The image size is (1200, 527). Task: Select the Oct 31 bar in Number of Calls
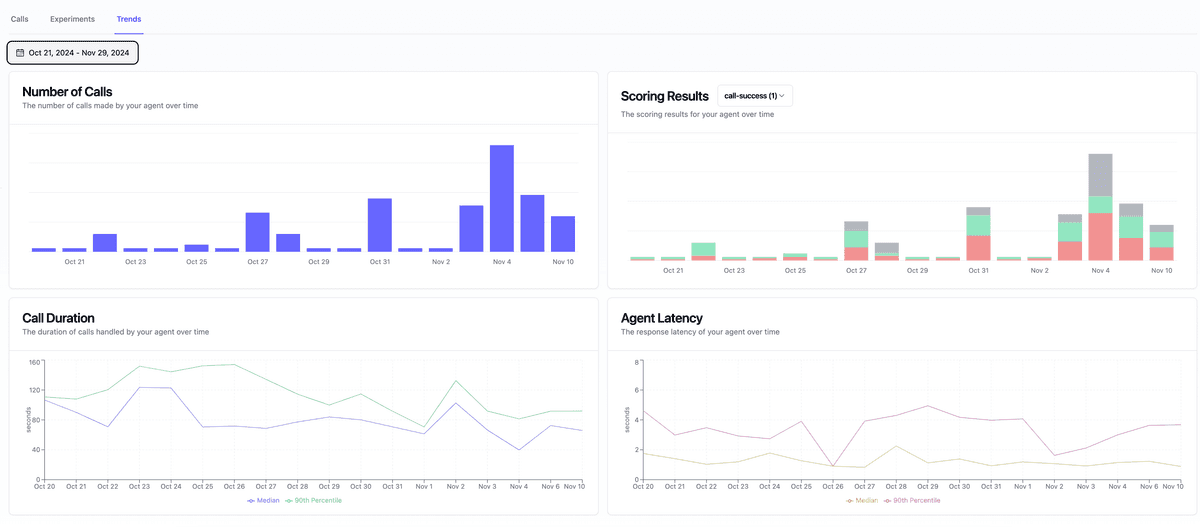point(380,225)
